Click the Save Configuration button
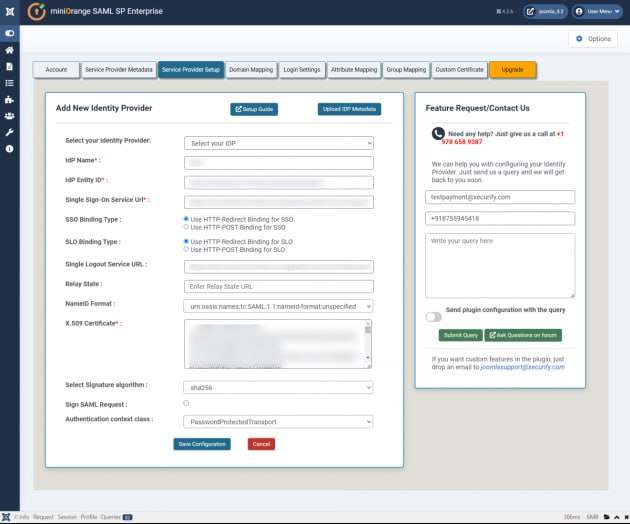 (x=202, y=444)
